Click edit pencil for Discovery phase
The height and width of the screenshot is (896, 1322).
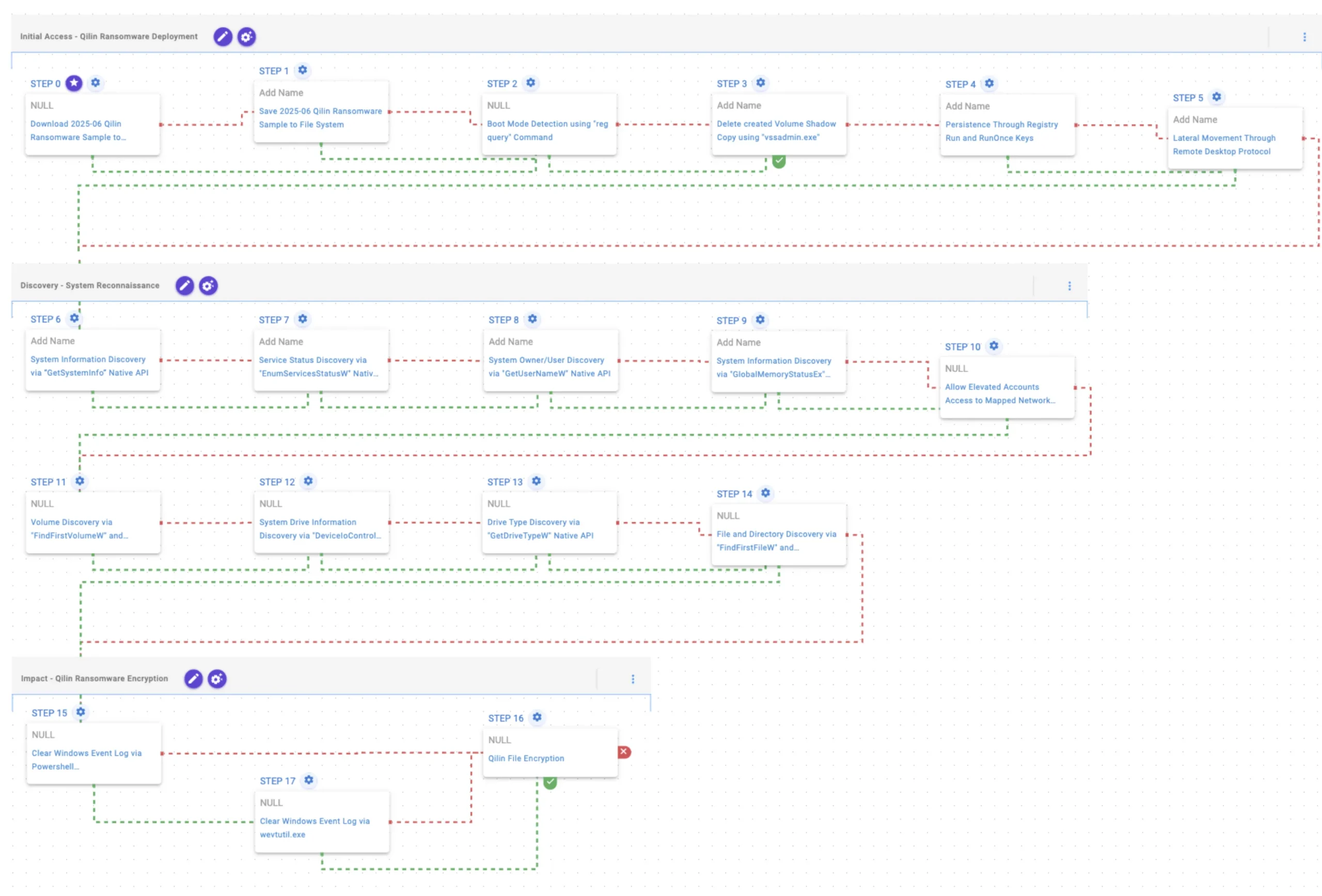[184, 285]
